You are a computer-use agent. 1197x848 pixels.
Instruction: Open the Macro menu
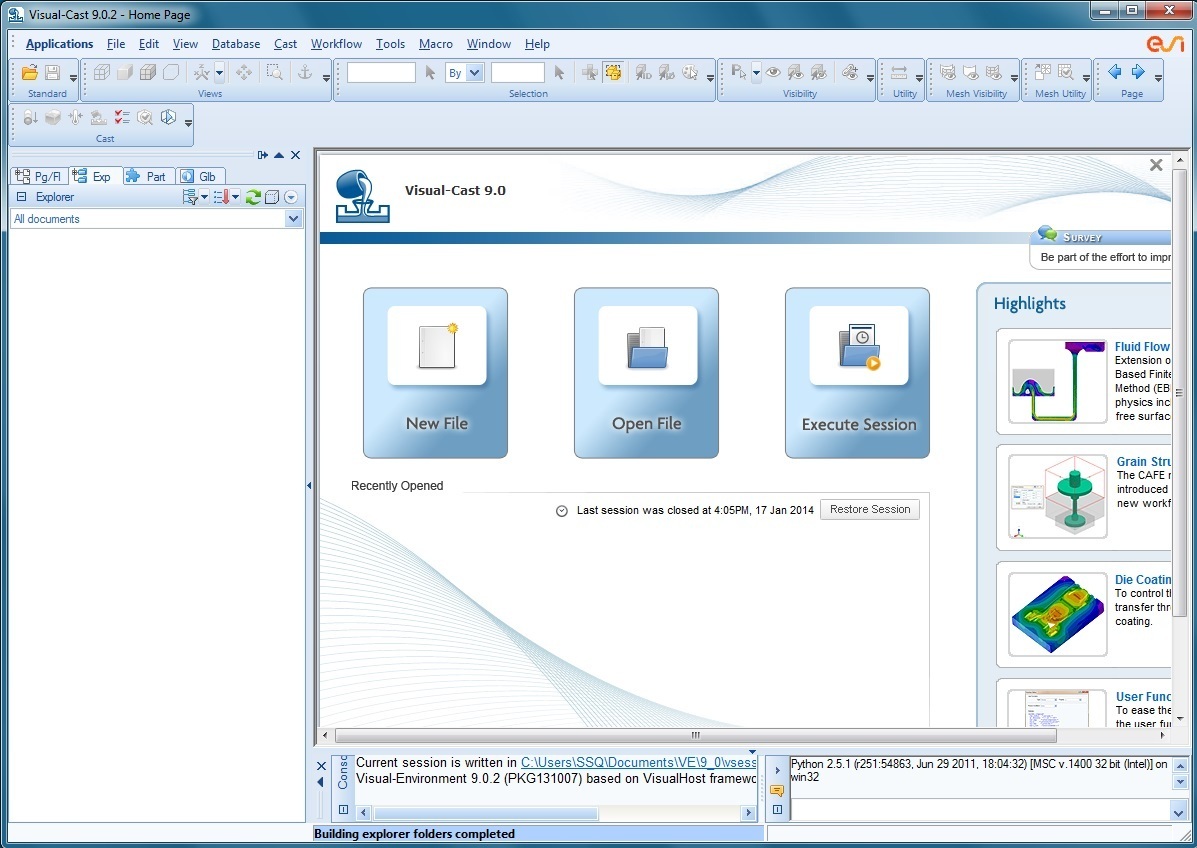tap(436, 44)
